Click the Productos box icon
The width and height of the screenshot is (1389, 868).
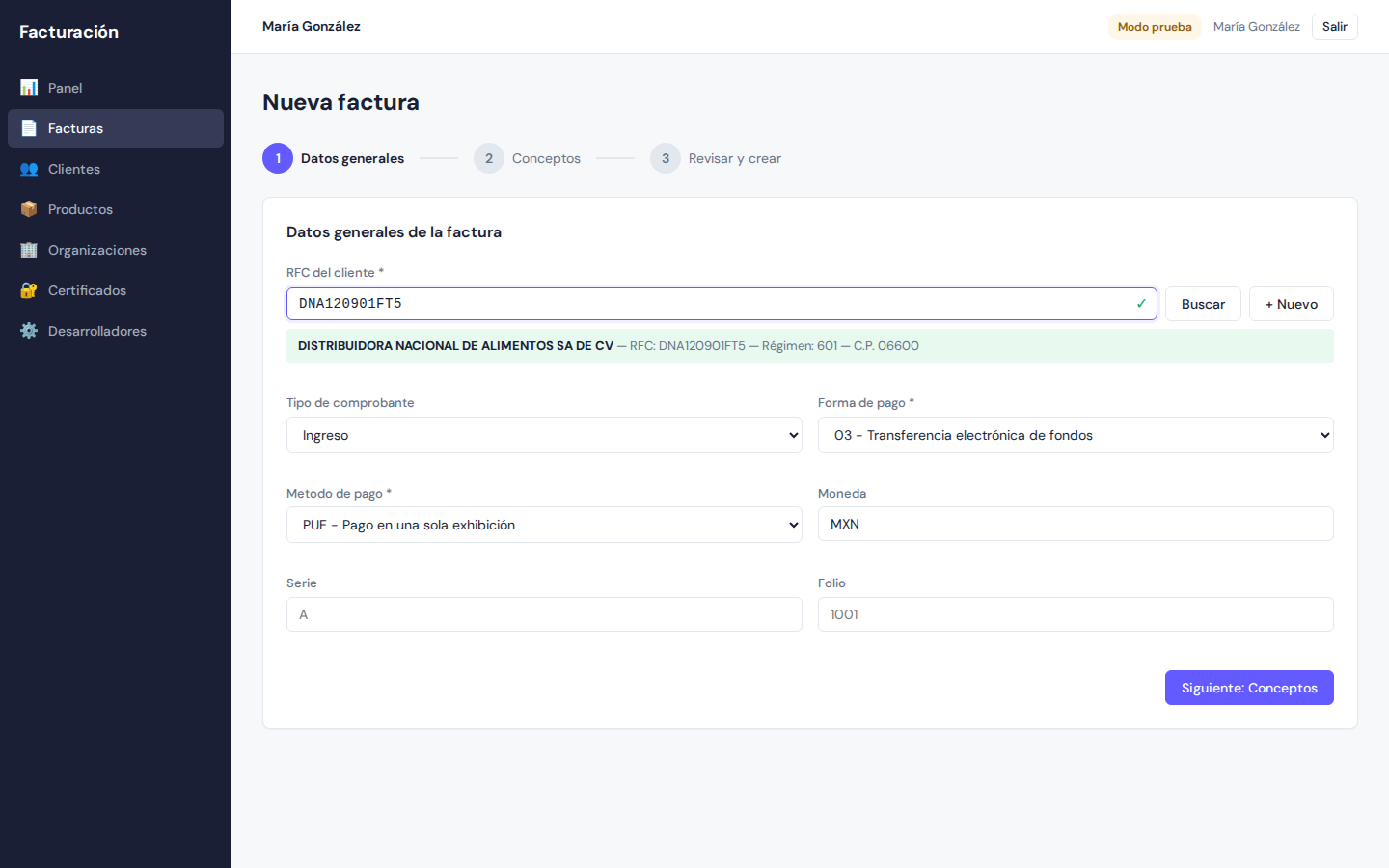pos(29,209)
